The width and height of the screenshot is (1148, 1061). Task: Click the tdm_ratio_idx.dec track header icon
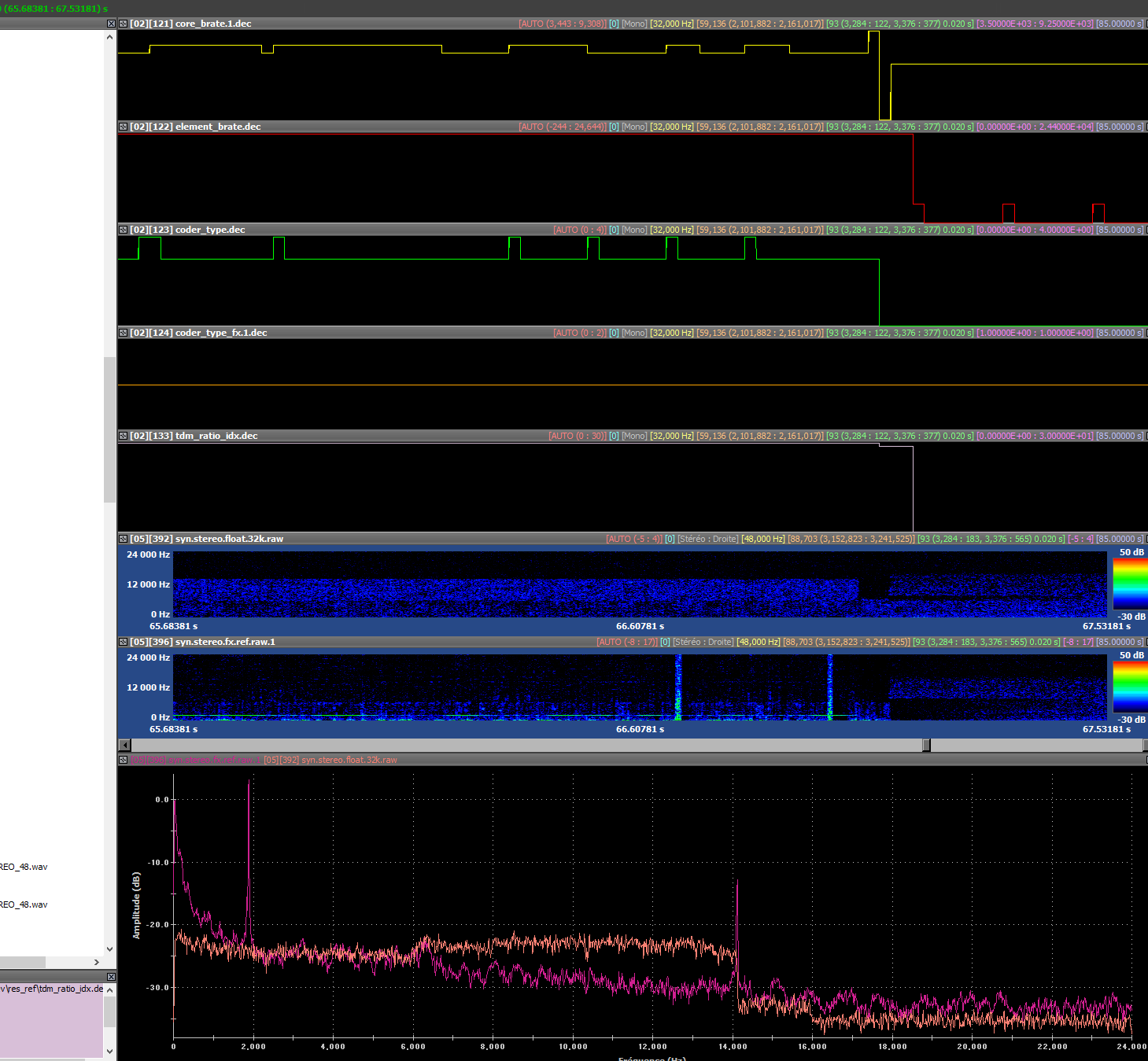[x=123, y=436]
